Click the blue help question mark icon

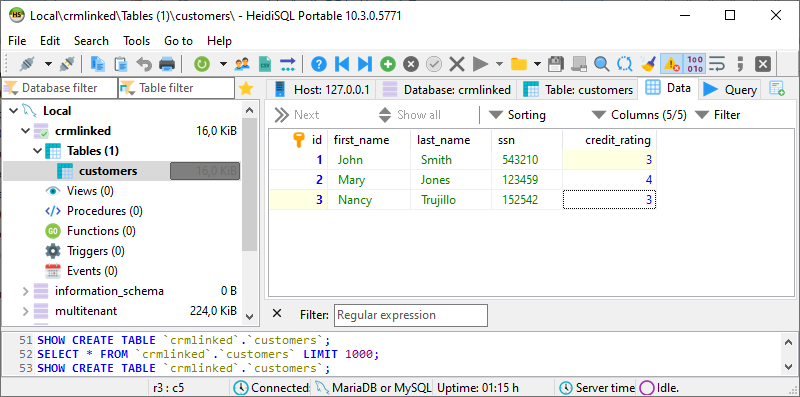(x=319, y=64)
